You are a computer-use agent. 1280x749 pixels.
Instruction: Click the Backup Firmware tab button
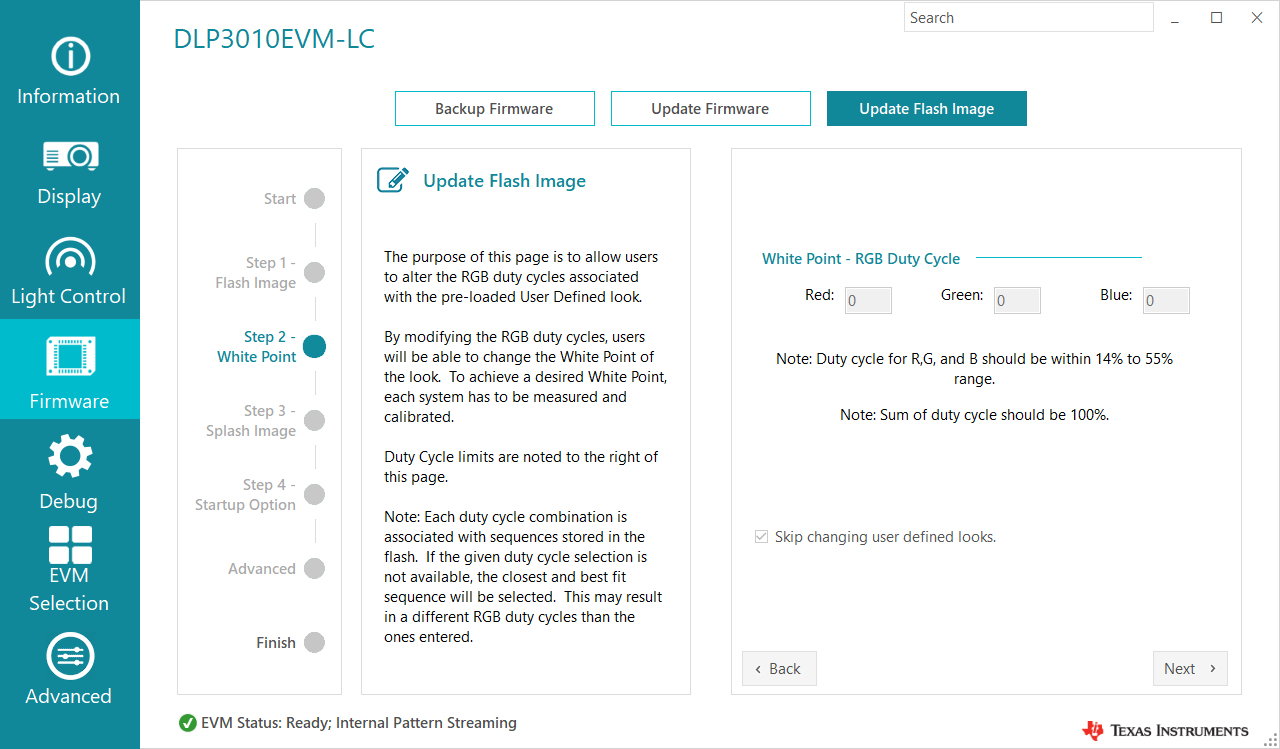pos(495,109)
